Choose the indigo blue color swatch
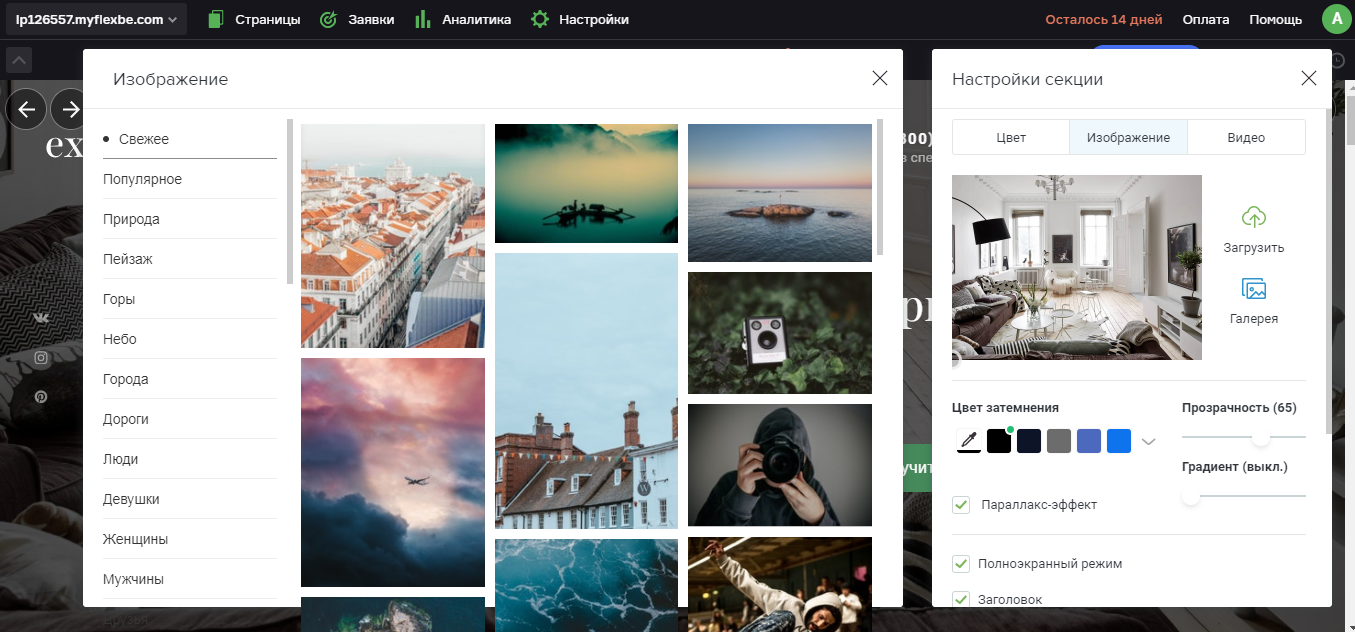Viewport: 1355px width, 632px height. [1089, 441]
